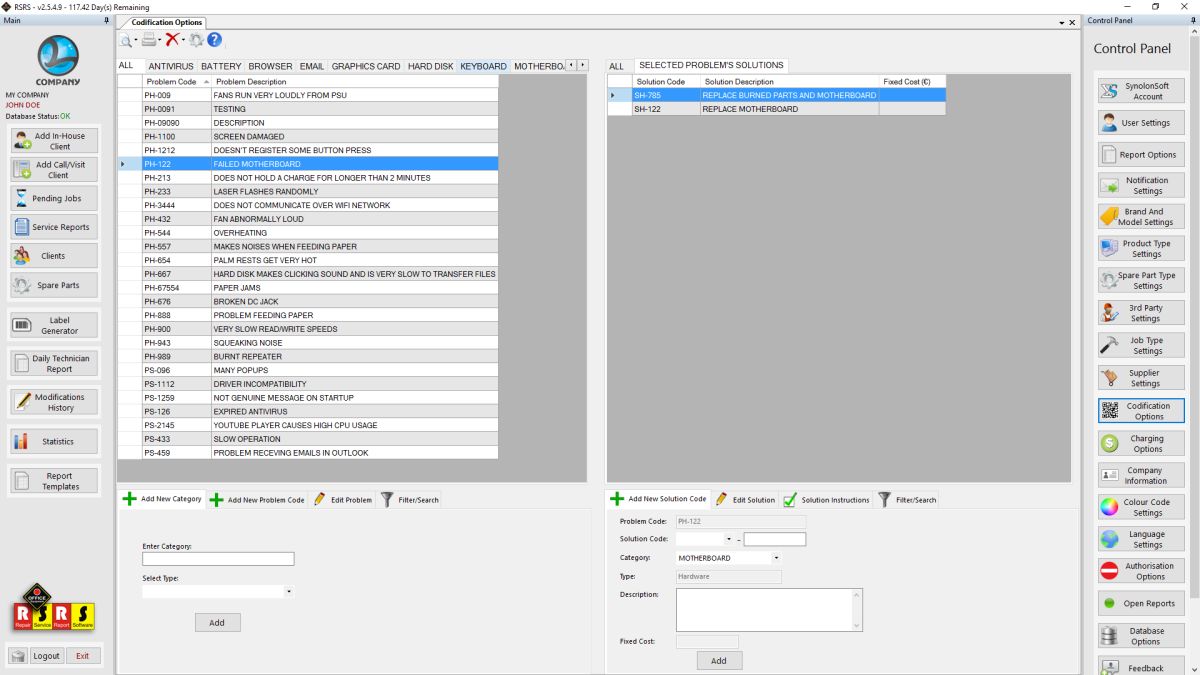Switch to Add New Problem Code tab
This screenshot has height=675, width=1200.
point(257,499)
